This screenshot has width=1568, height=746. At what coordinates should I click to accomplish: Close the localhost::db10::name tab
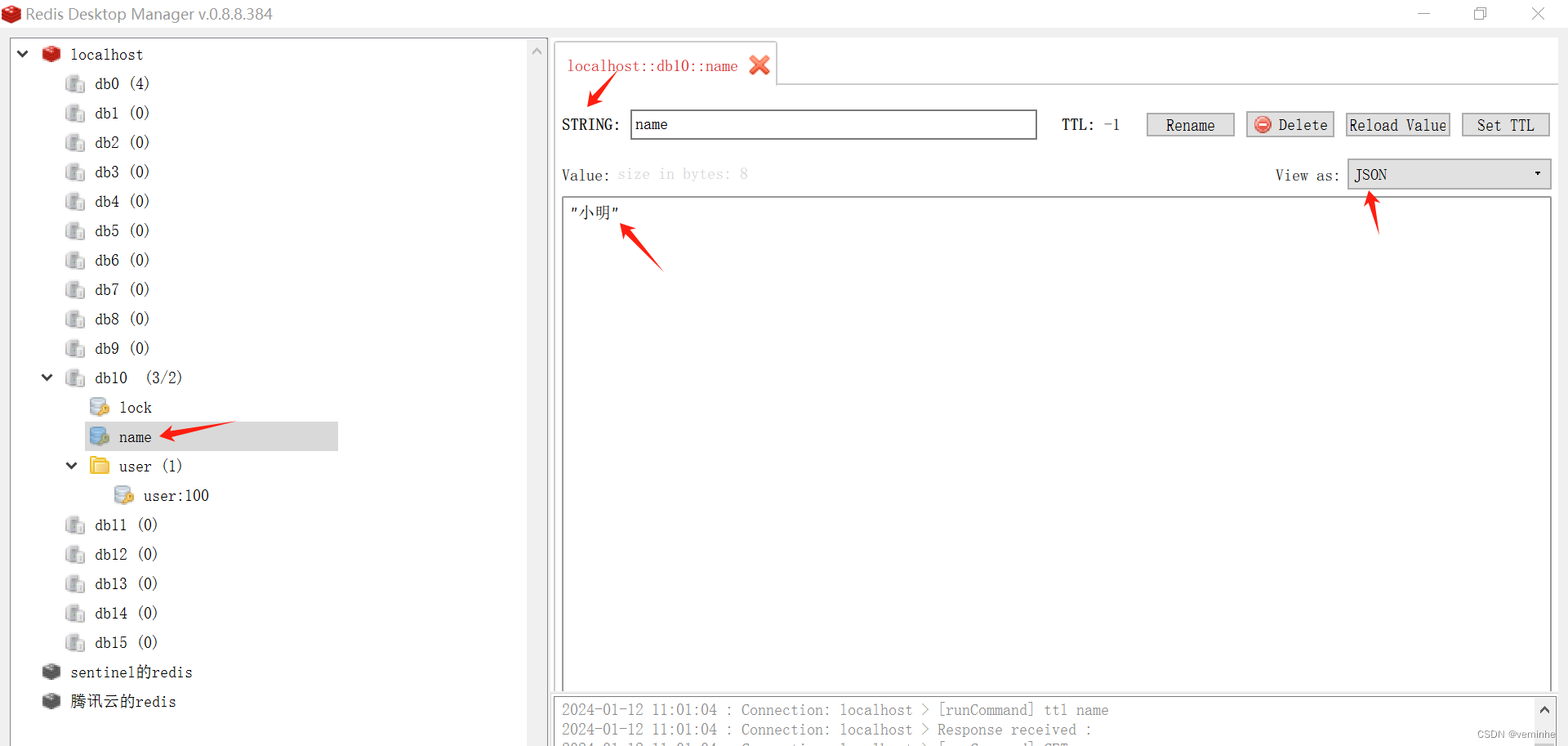click(x=759, y=65)
